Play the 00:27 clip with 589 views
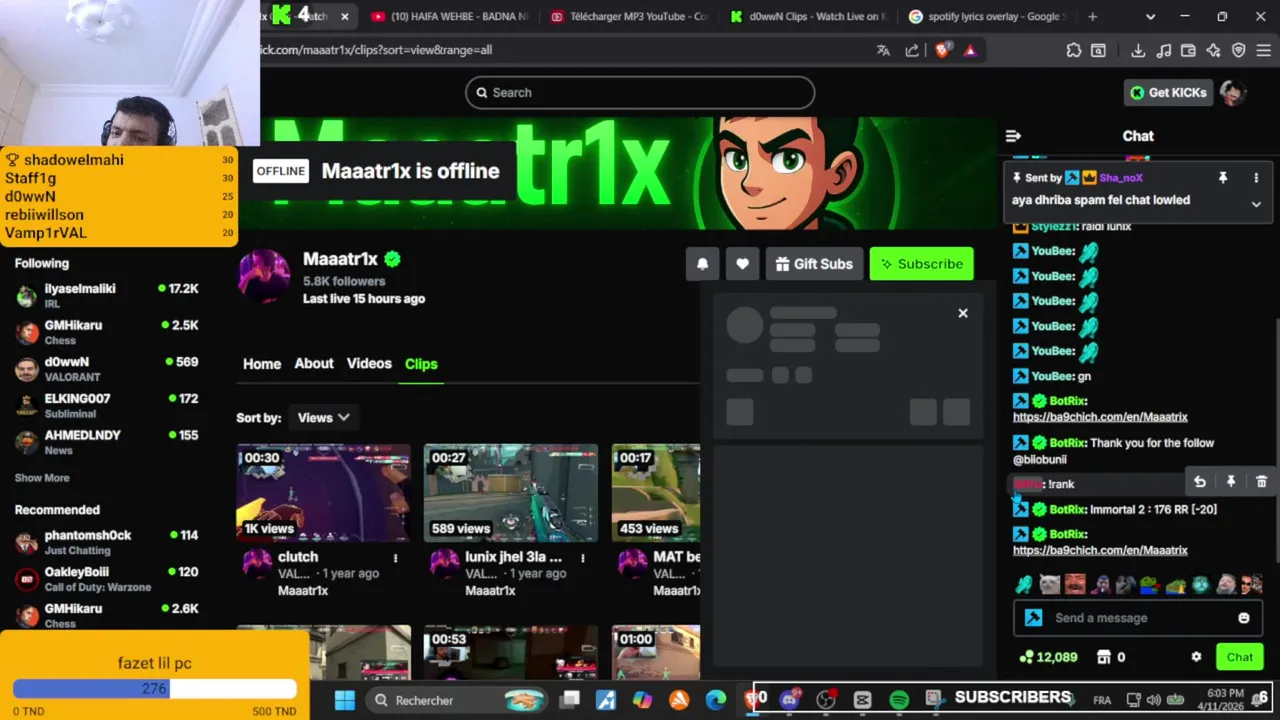1280x720 pixels. [x=510, y=493]
